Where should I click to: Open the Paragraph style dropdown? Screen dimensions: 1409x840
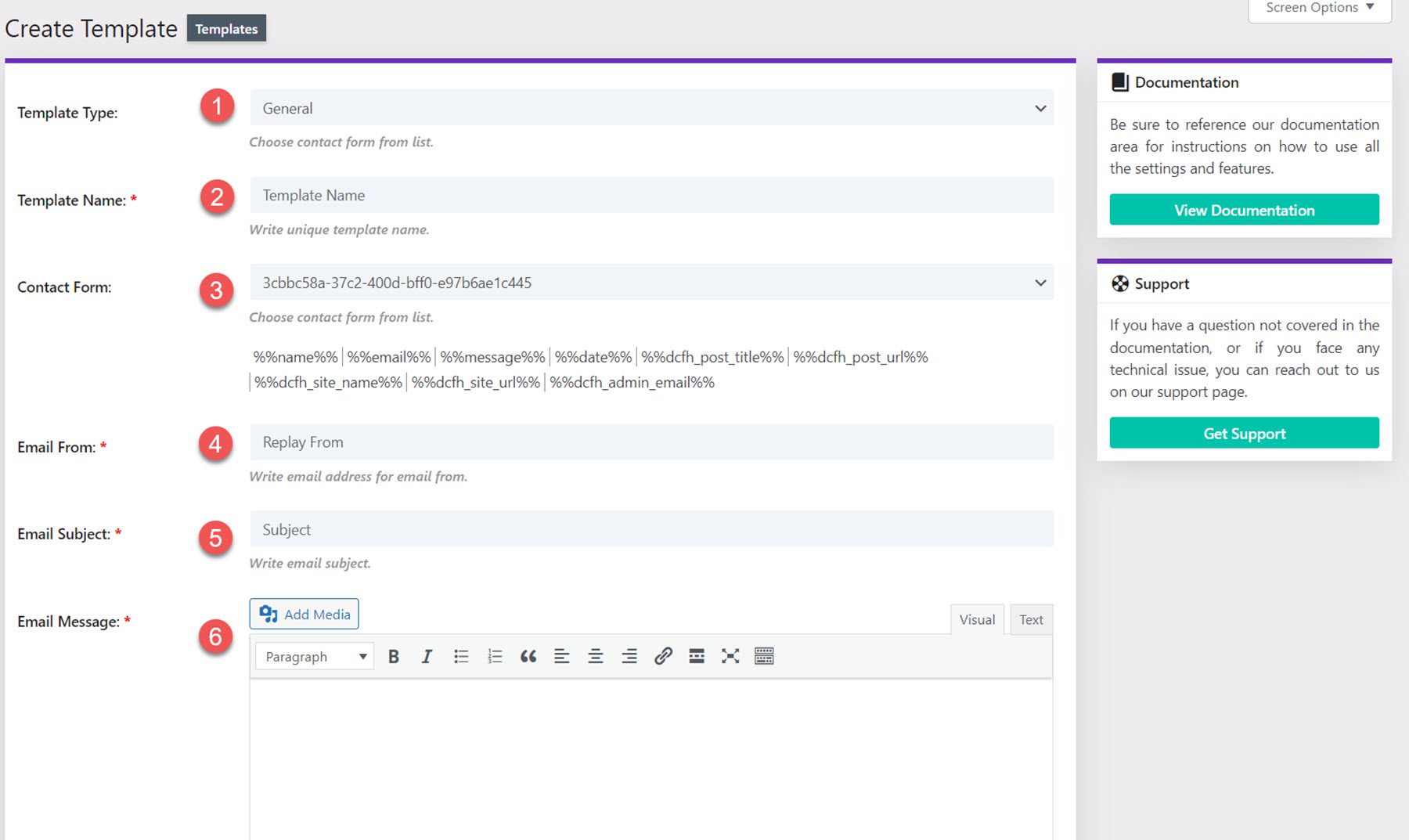(313, 656)
